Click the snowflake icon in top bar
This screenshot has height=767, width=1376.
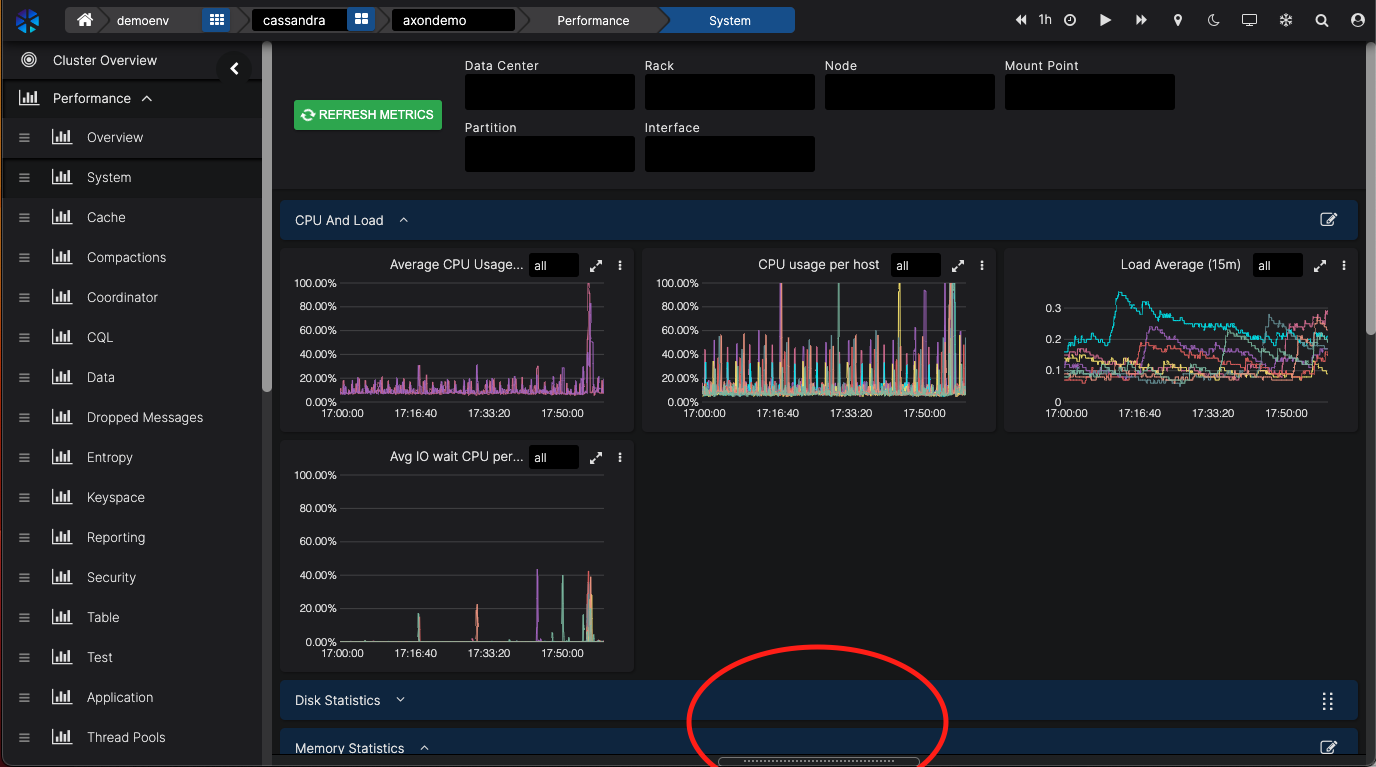(x=1286, y=20)
